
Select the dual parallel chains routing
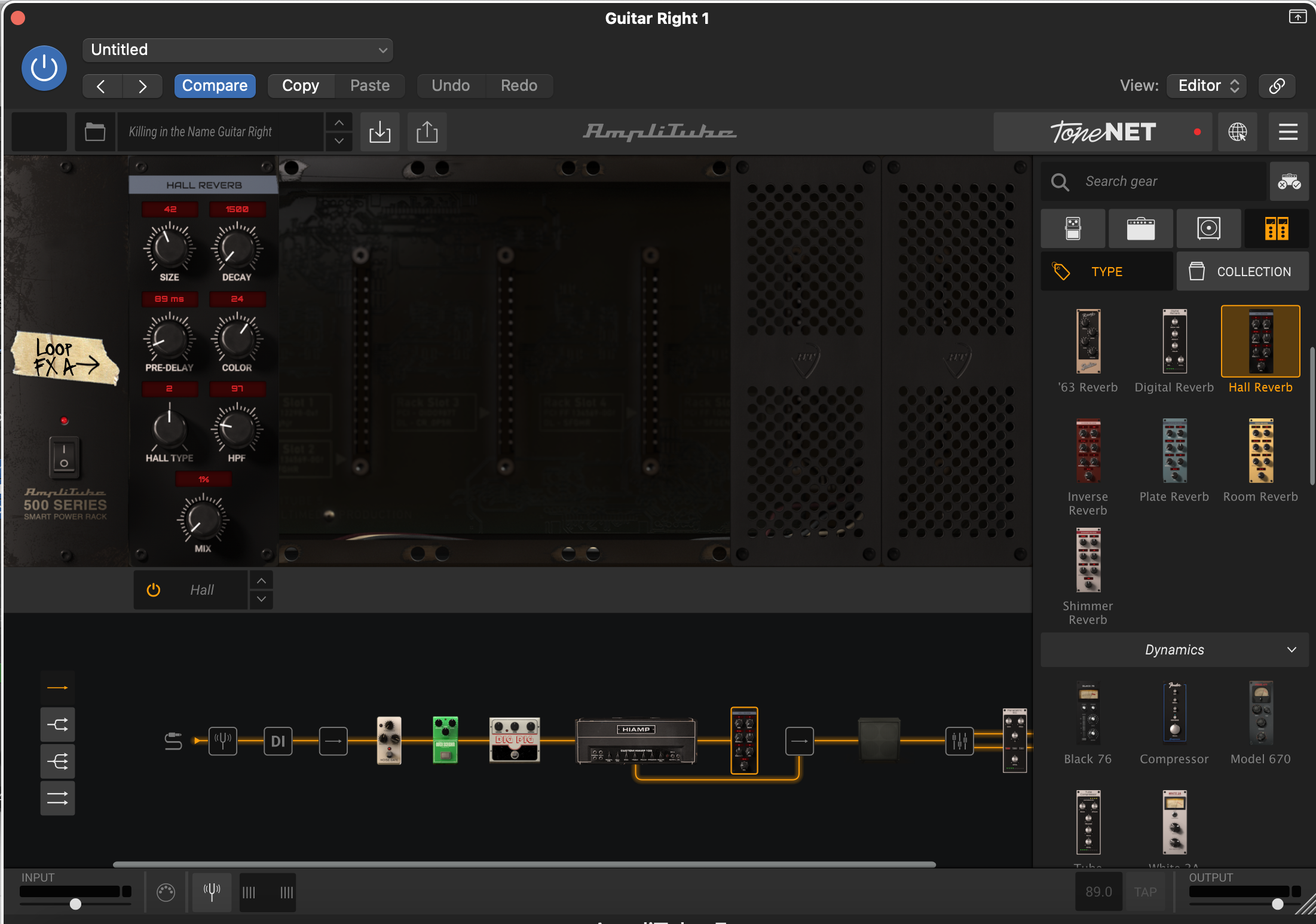57,798
